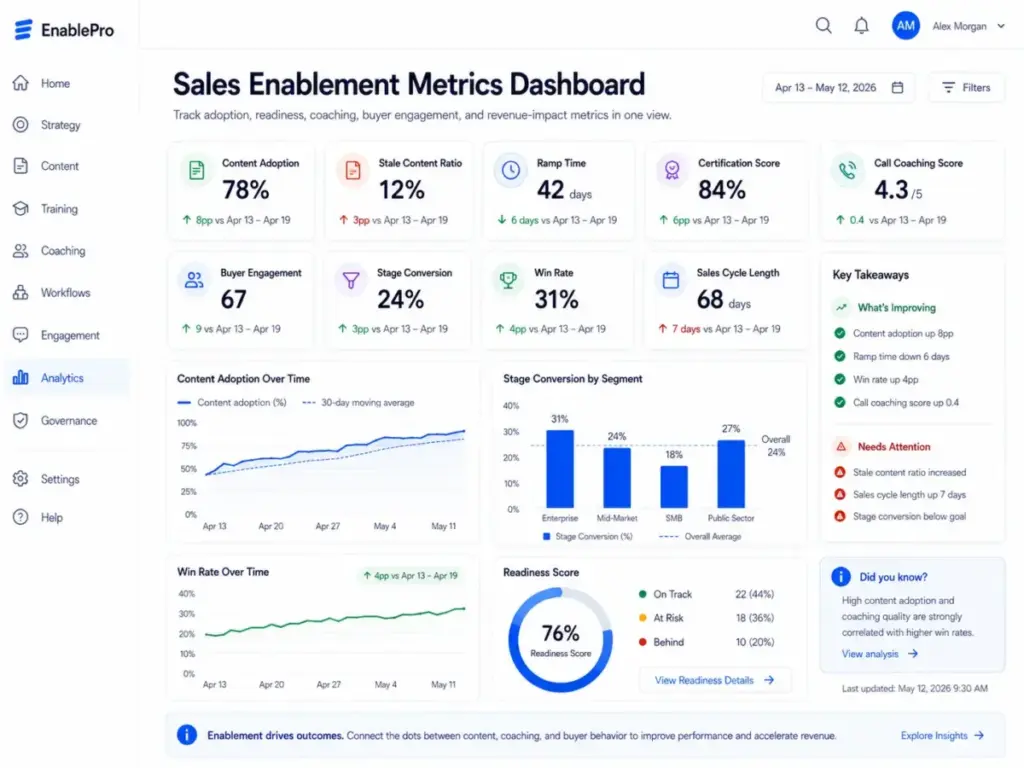Screen dimensions: 1024x768
Task: Click the Win Rate Over Time green line
Action: click(x=335, y=622)
